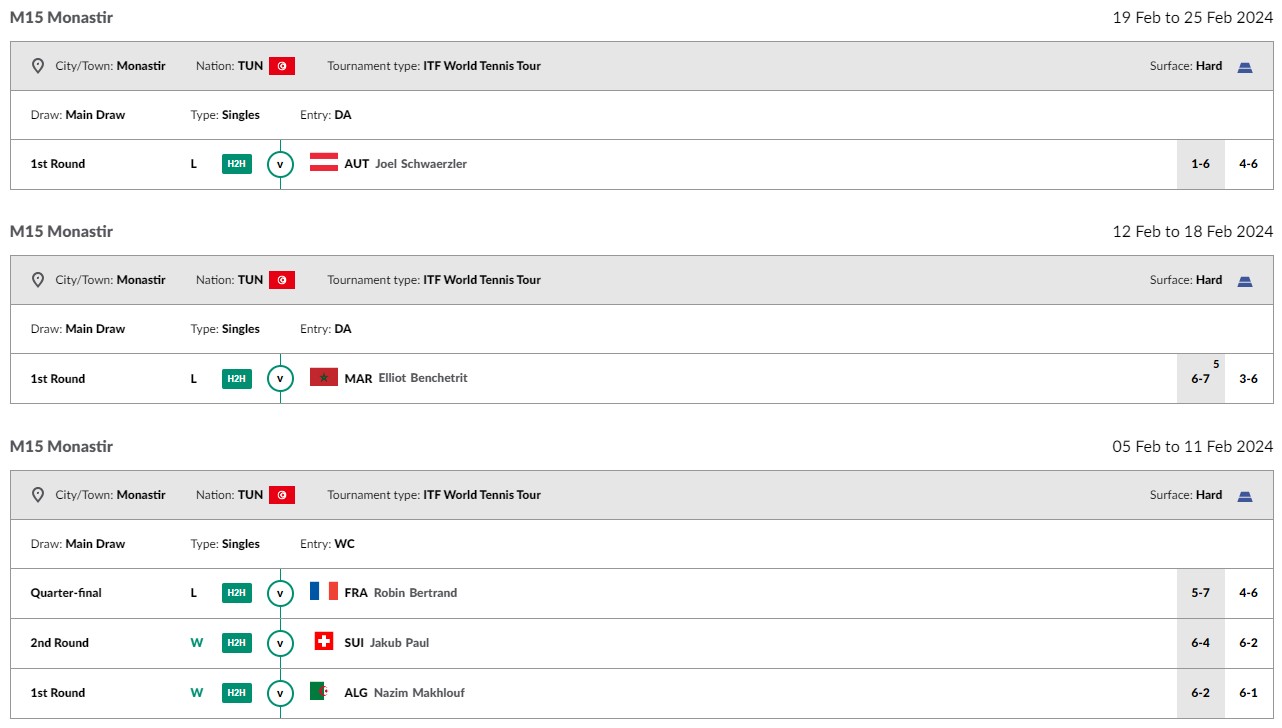Expand the Jakub Paul 2nd round match
This screenshot has height=728, width=1282.
[x=280, y=643]
